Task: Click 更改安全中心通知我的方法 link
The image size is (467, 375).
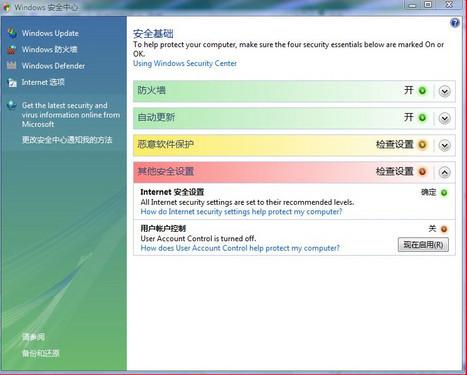Action: coord(67,140)
